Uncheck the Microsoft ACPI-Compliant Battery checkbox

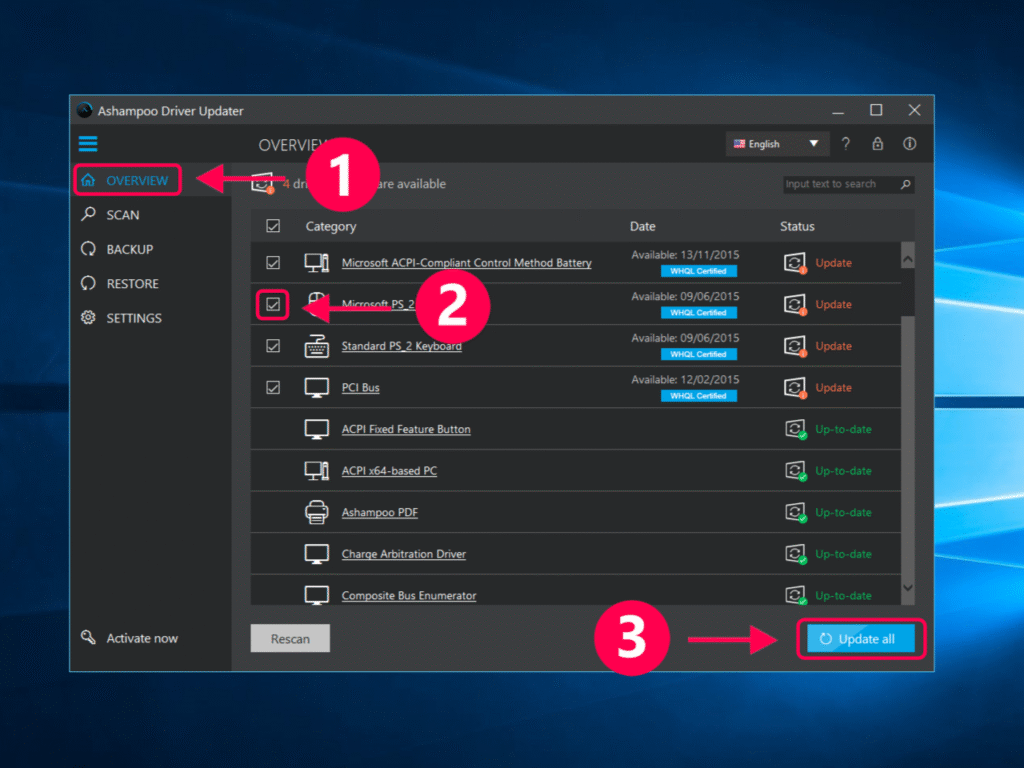(x=273, y=263)
